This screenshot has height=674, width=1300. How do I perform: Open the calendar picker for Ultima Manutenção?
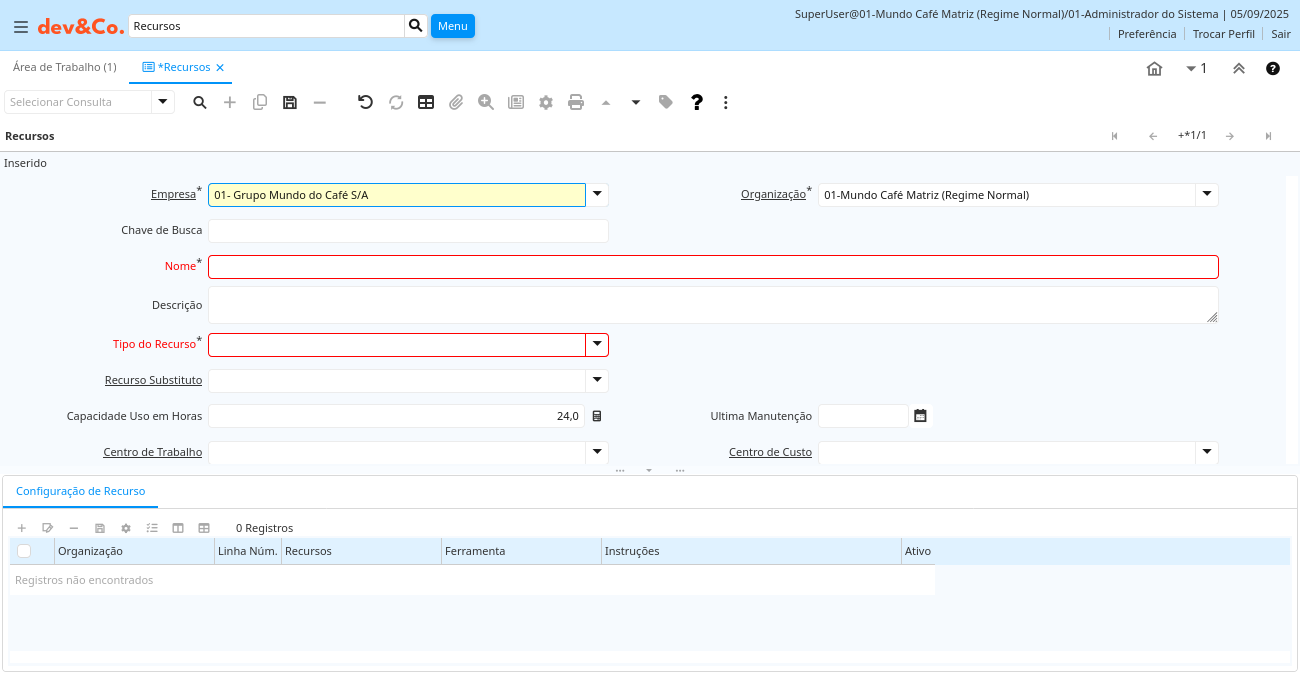(920, 416)
